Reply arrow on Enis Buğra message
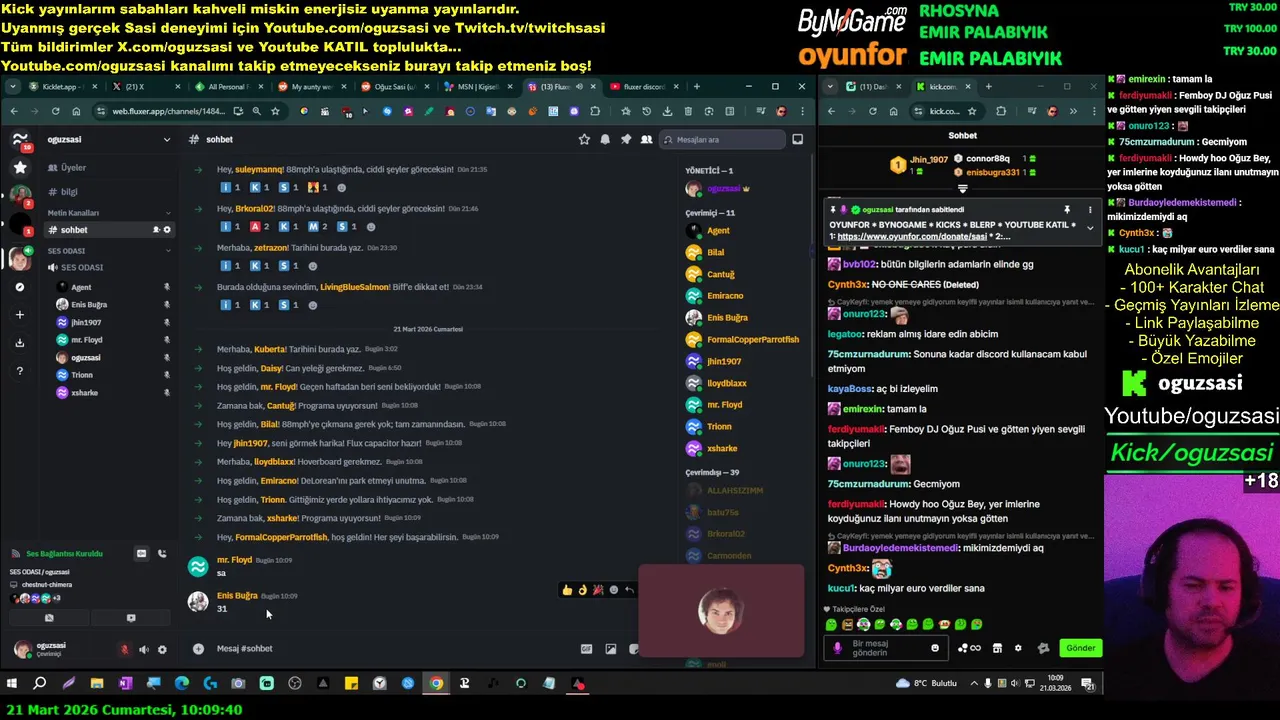1280x720 pixels. point(629,590)
